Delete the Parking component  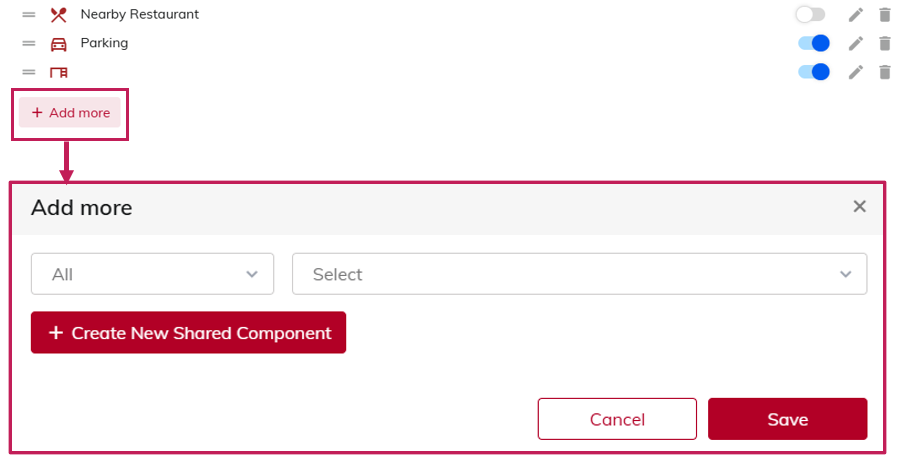click(884, 44)
